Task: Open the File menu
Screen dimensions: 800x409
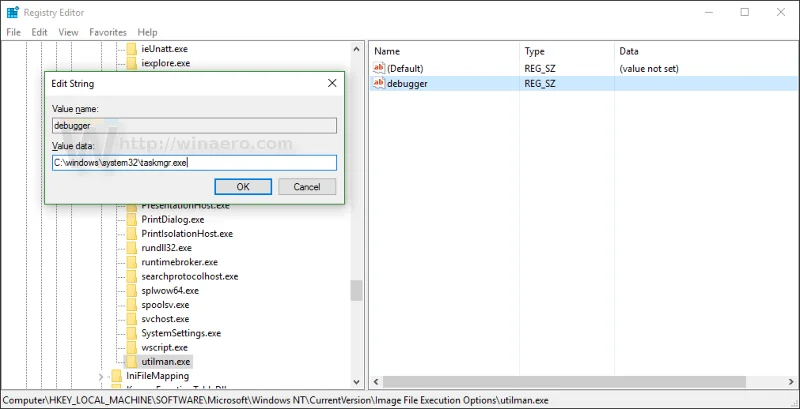Action: (x=13, y=32)
